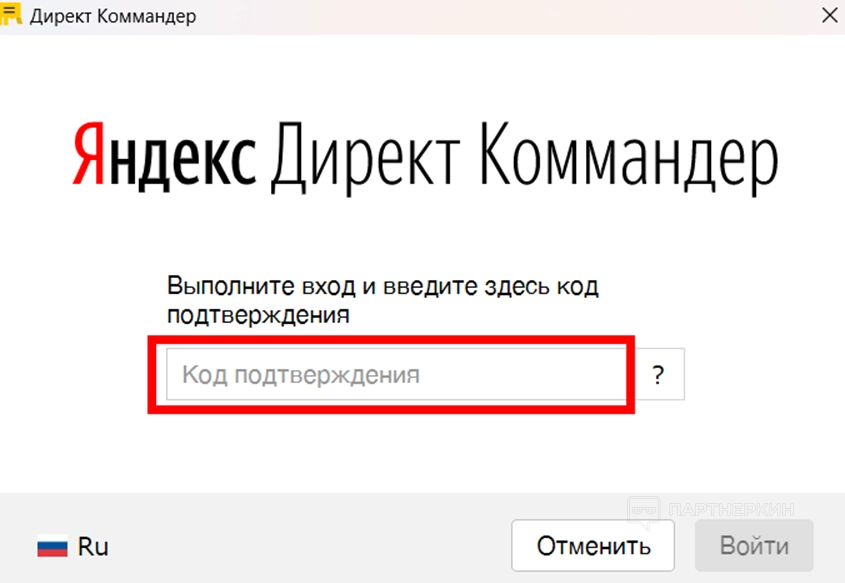
Task: Click the window title text Директ Коммандер
Action: 113,16
